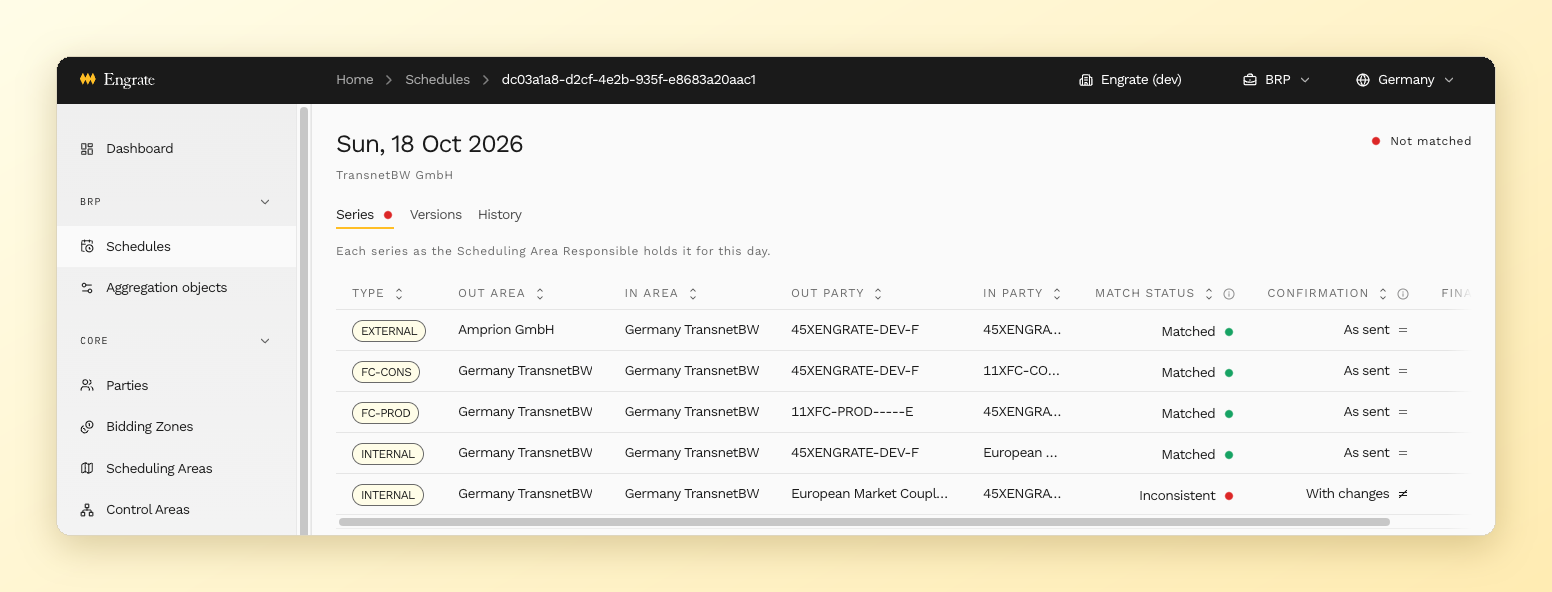Click Amprion GmbH out area cell
Screen dimensions: 1552x592
pos(506,330)
